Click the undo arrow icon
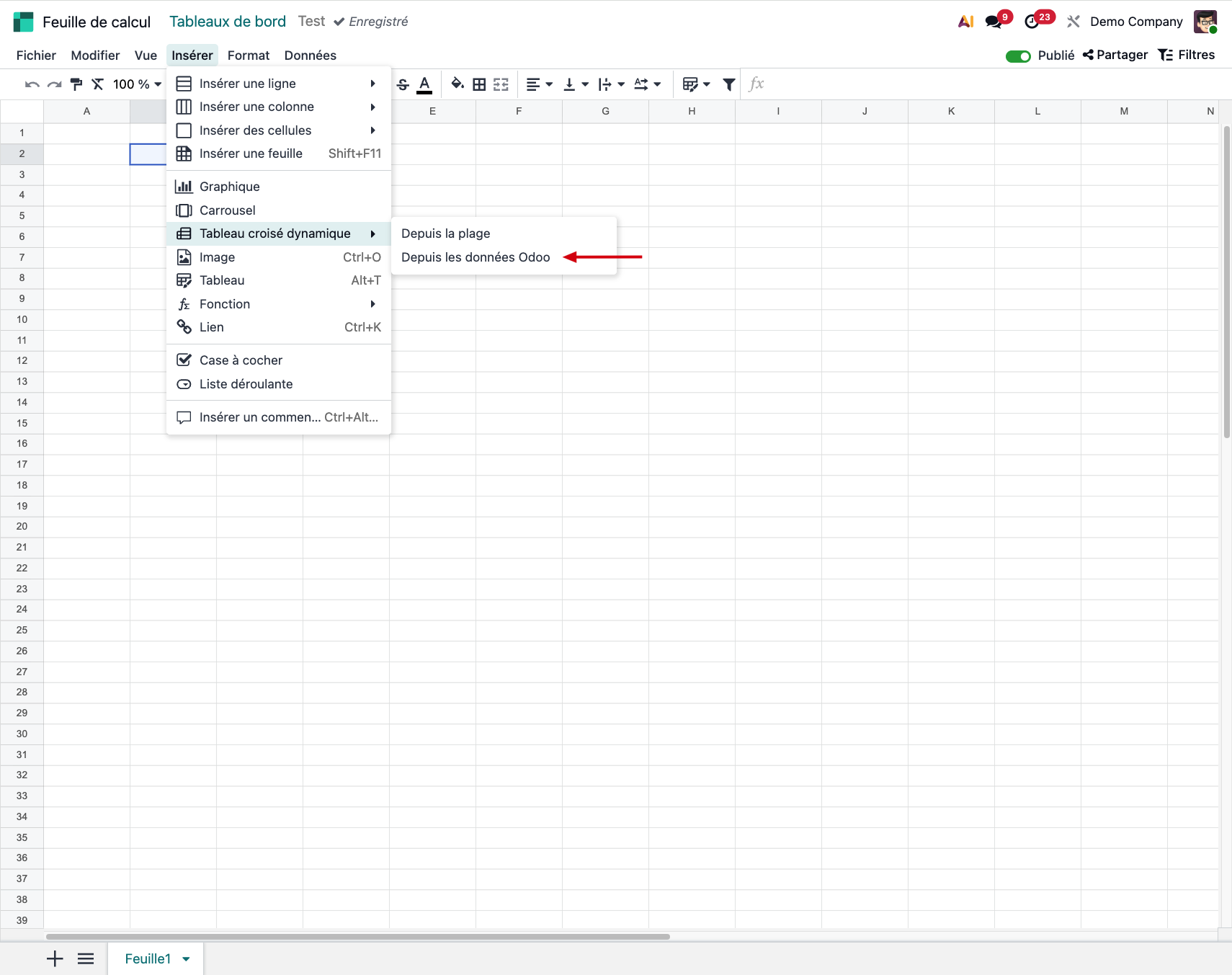 click(32, 84)
